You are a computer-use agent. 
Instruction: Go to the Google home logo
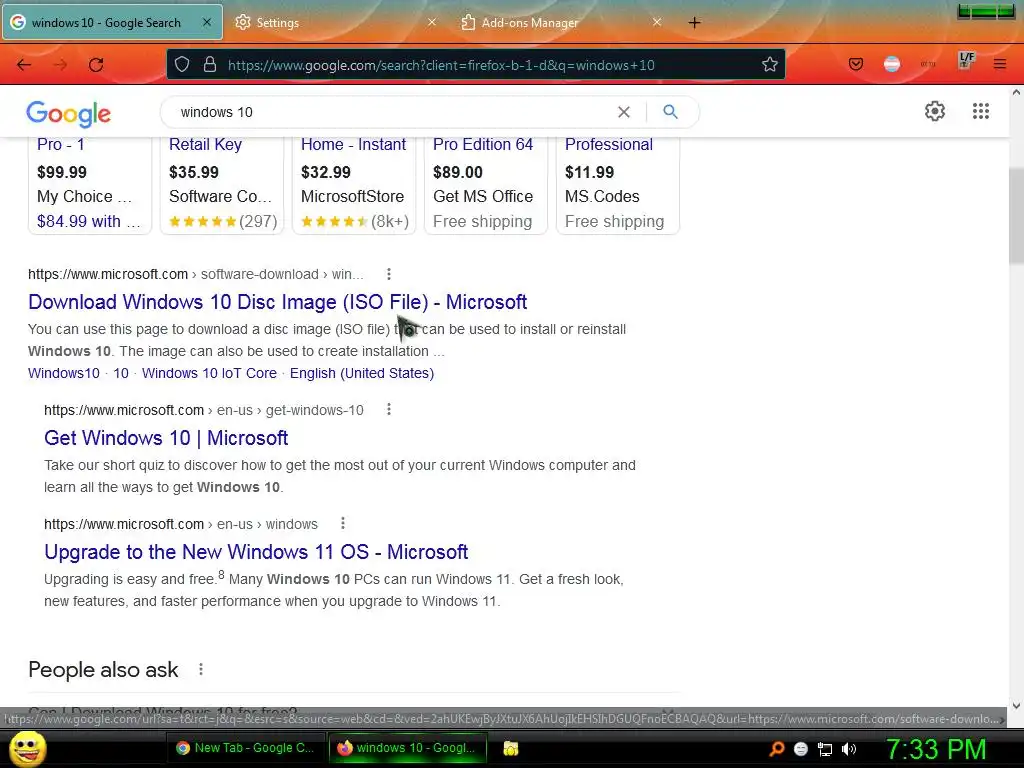[x=69, y=114]
